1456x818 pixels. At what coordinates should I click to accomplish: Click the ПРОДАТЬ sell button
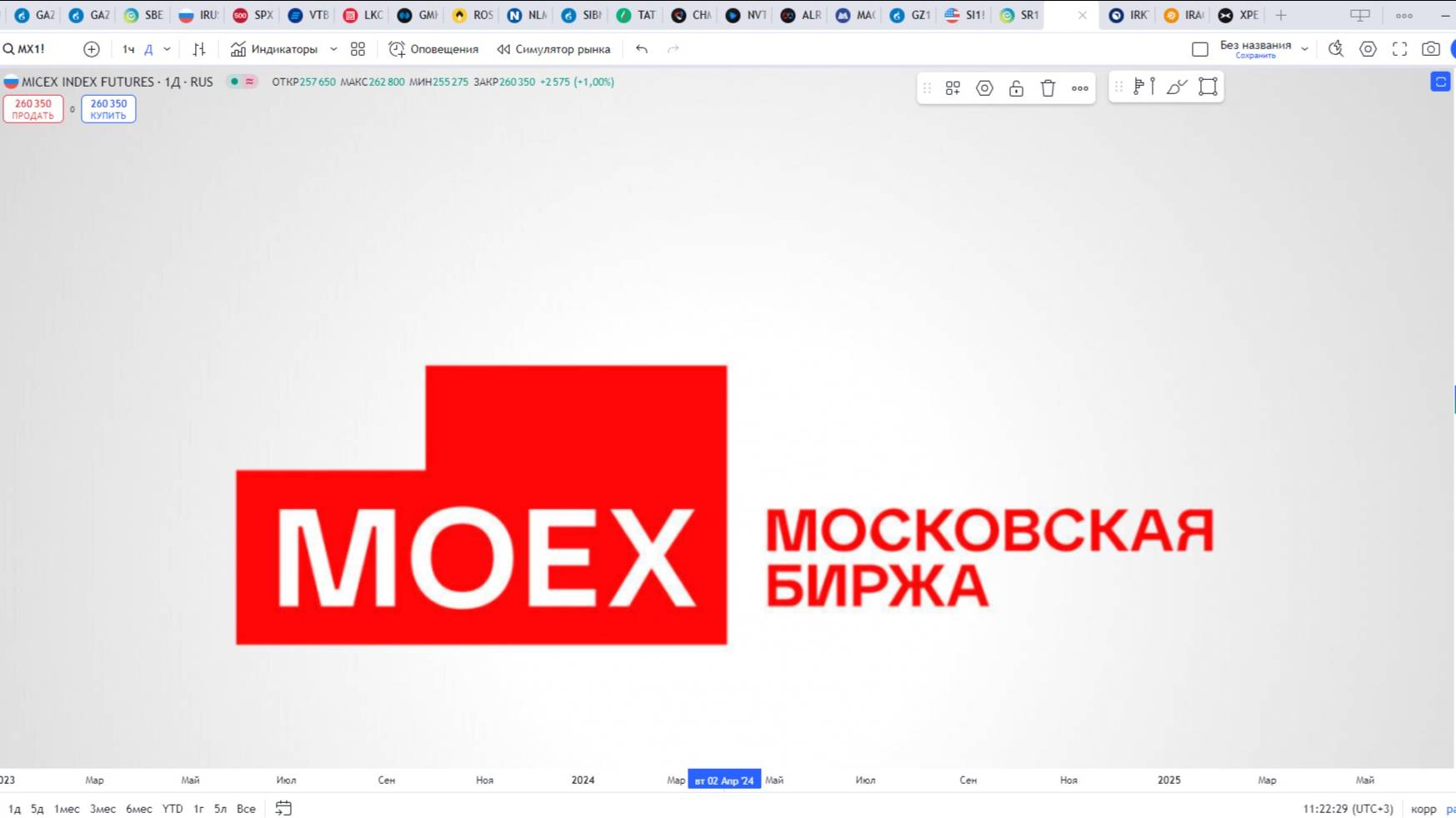(33, 109)
